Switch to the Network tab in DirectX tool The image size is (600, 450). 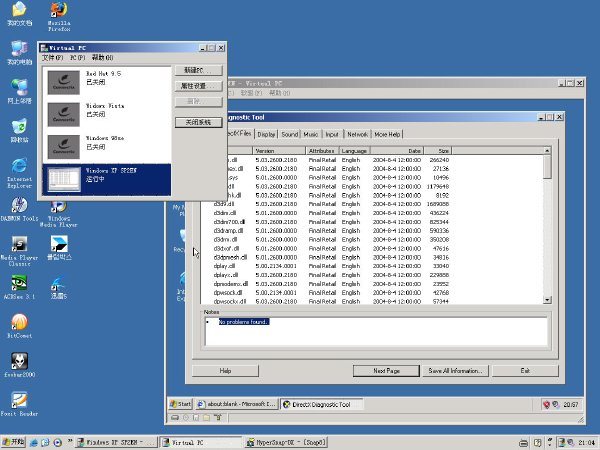coord(357,134)
